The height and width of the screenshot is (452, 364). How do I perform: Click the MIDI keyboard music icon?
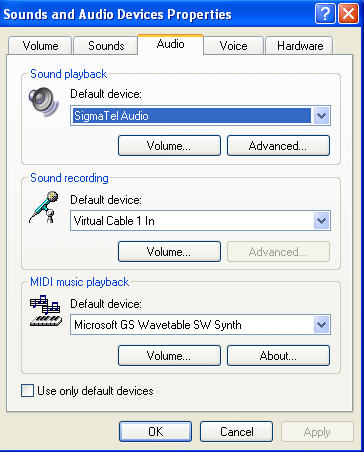point(46,310)
